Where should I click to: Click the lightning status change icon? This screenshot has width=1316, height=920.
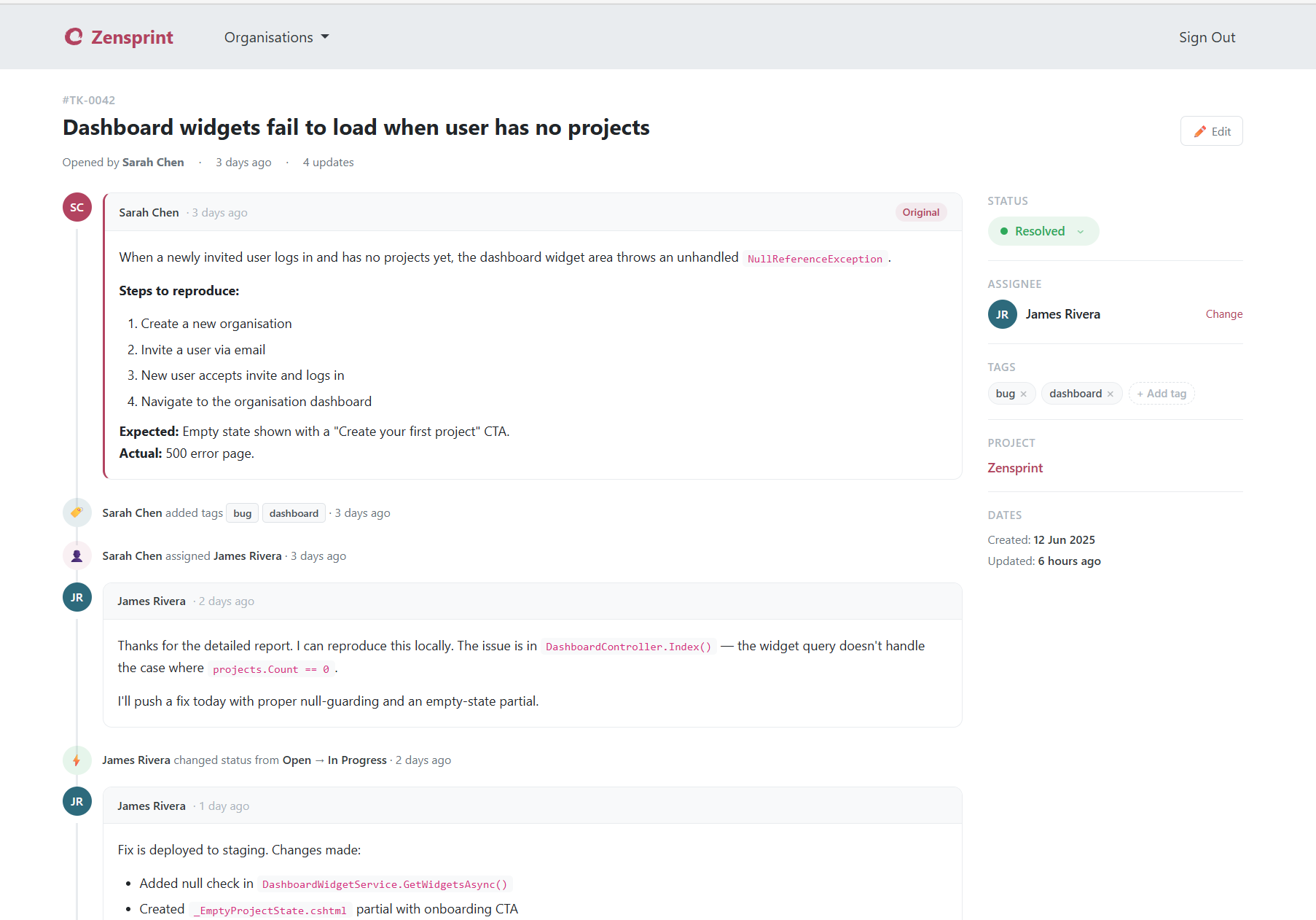(77, 760)
